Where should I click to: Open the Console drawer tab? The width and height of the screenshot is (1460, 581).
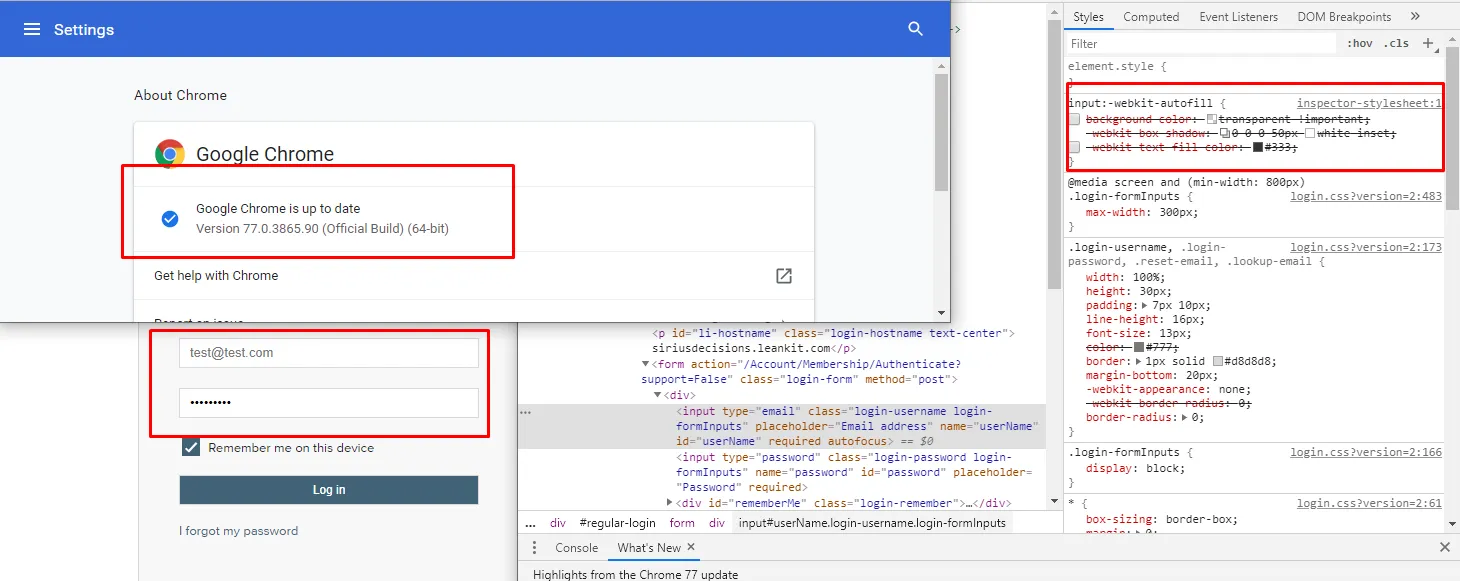[576, 548]
